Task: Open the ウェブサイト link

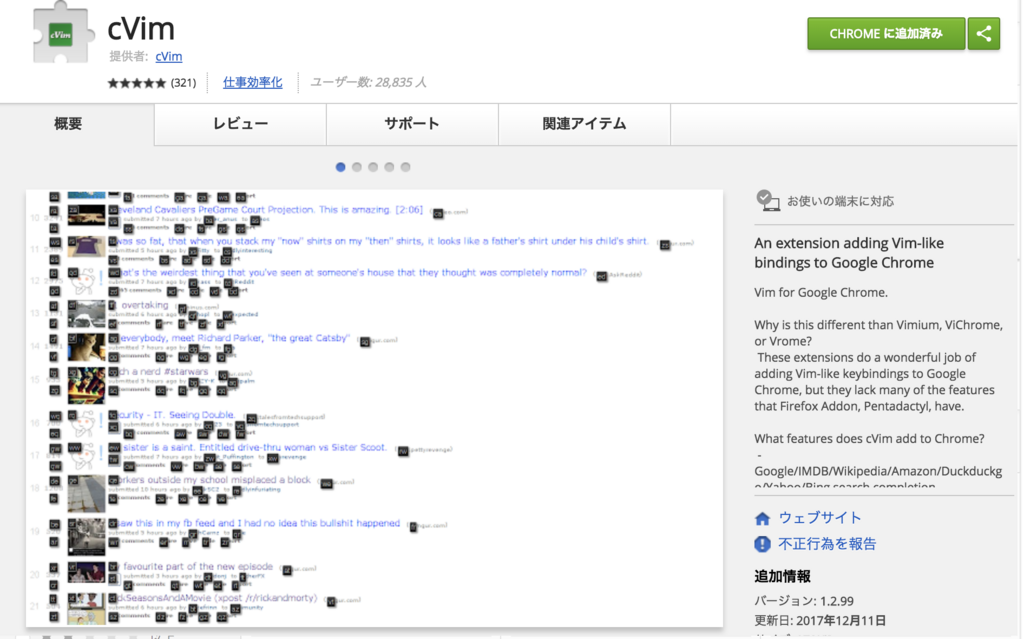Action: point(820,518)
